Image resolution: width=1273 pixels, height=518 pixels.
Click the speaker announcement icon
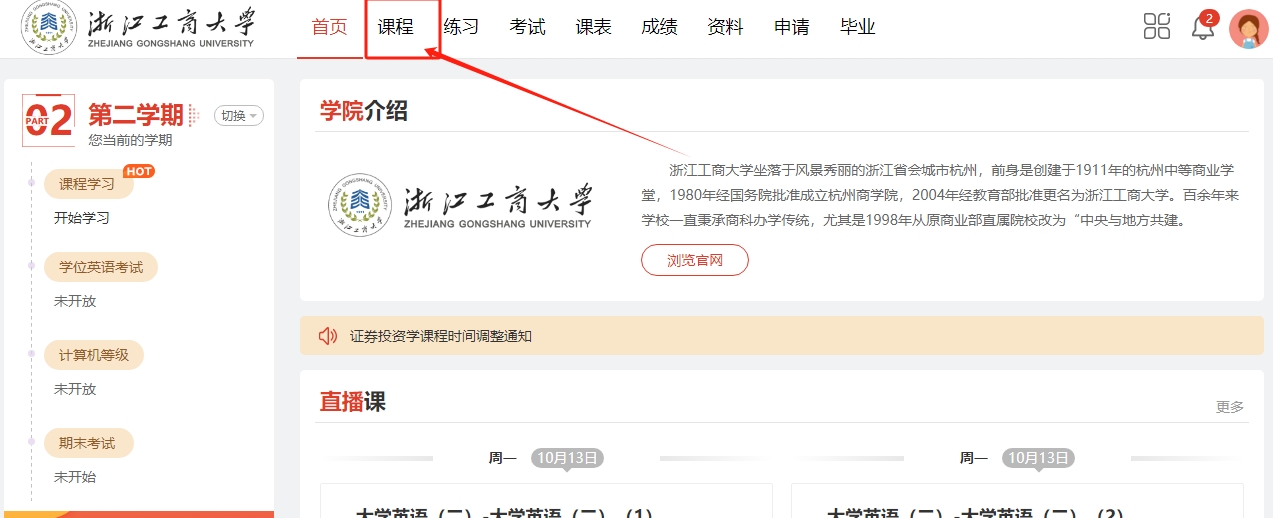(x=328, y=336)
